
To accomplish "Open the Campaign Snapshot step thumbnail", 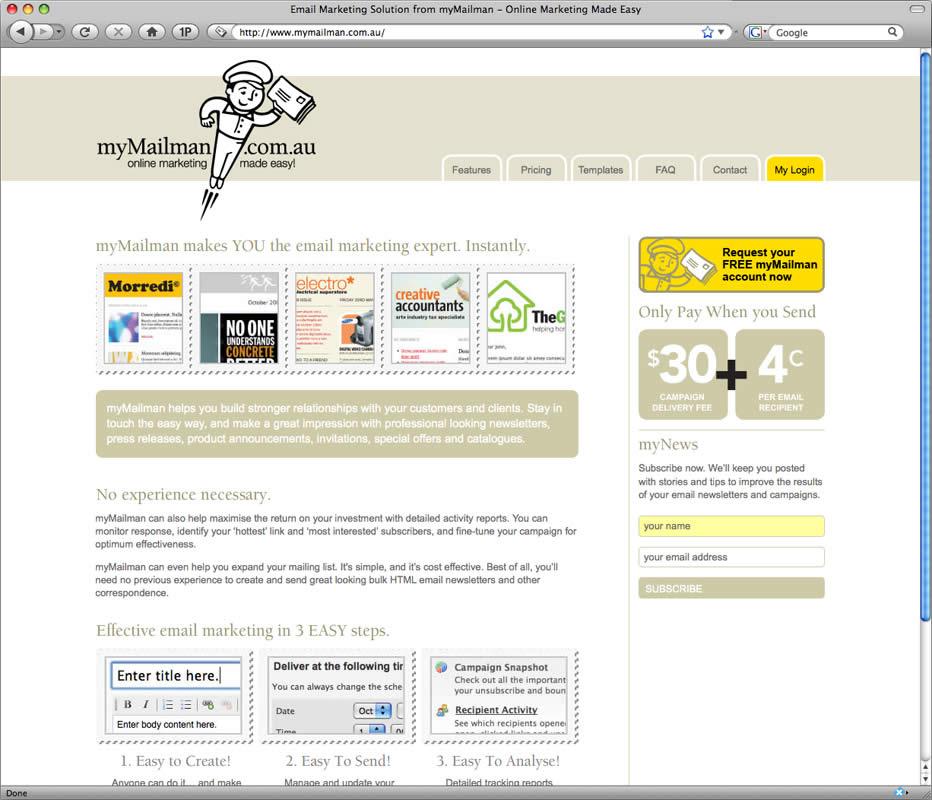I will click(499, 695).
